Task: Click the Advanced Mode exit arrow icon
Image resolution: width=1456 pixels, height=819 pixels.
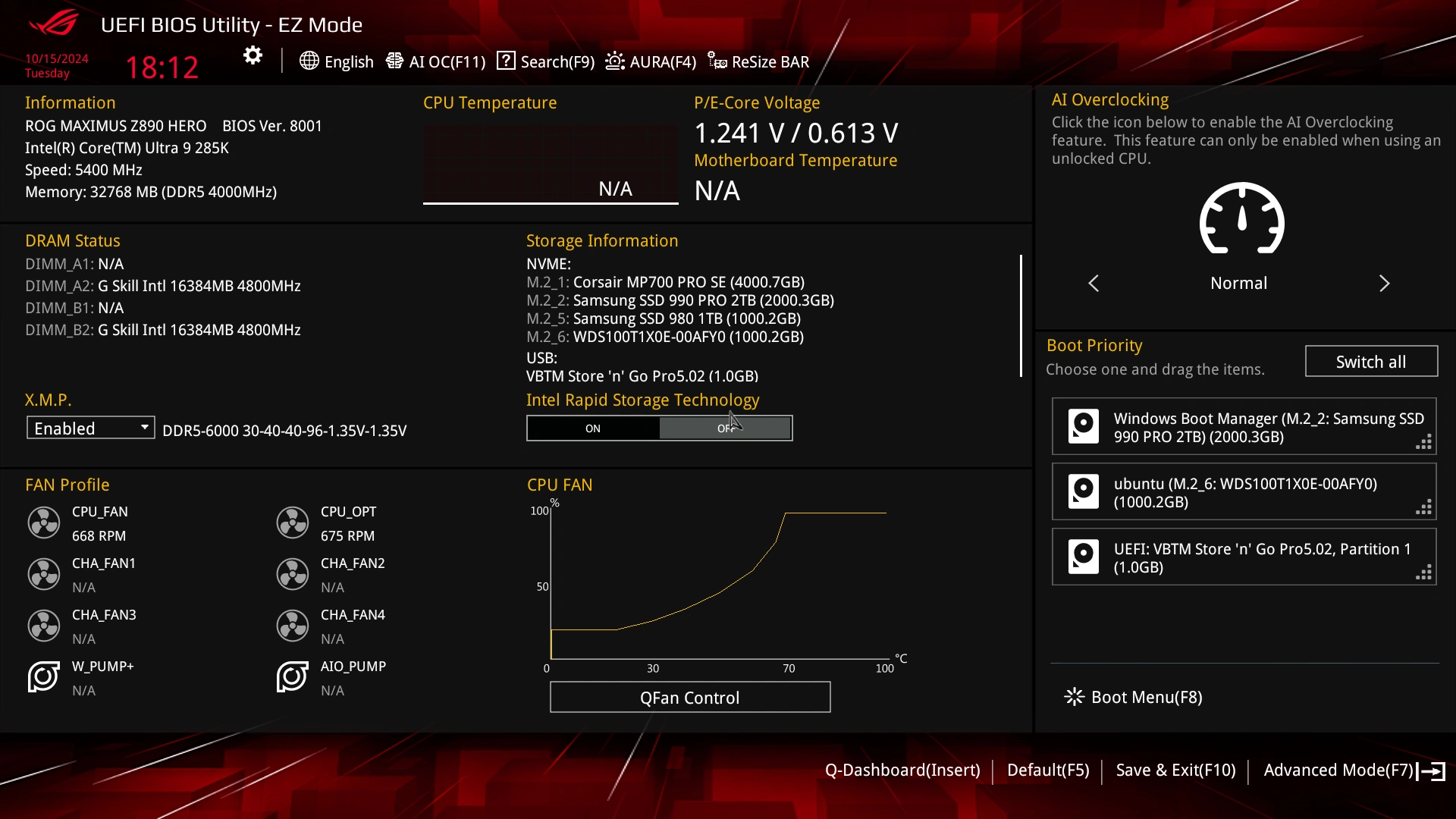Action: pyautogui.click(x=1431, y=771)
